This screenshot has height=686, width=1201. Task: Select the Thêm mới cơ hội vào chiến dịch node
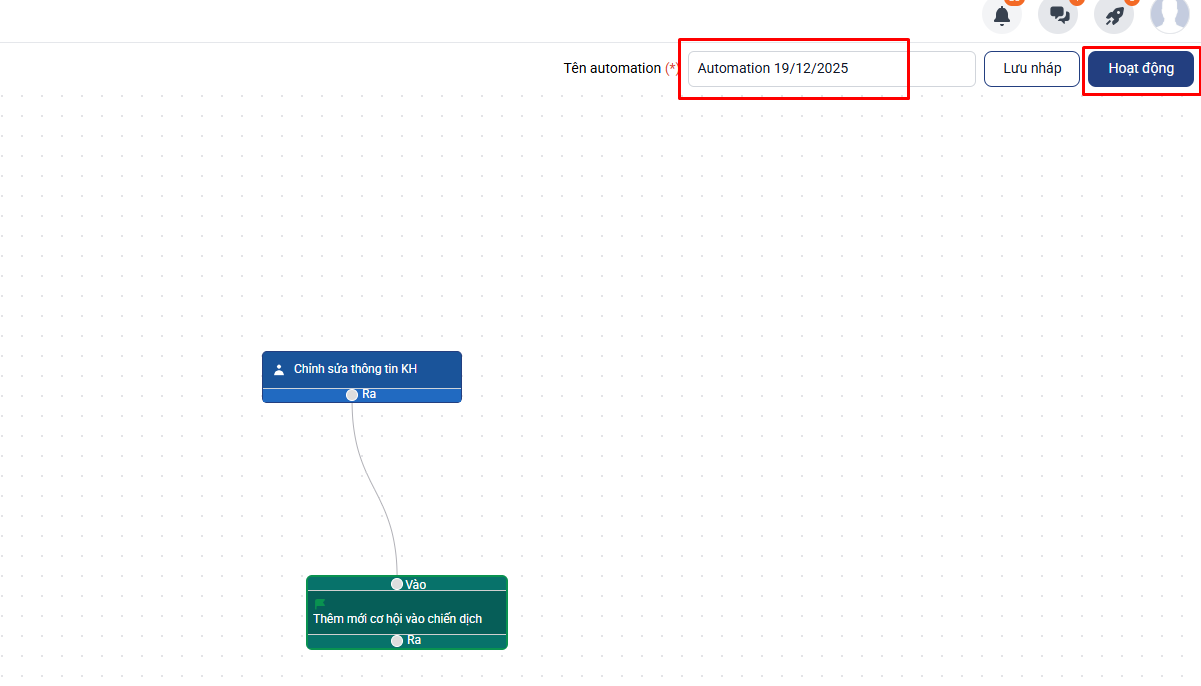click(x=397, y=618)
